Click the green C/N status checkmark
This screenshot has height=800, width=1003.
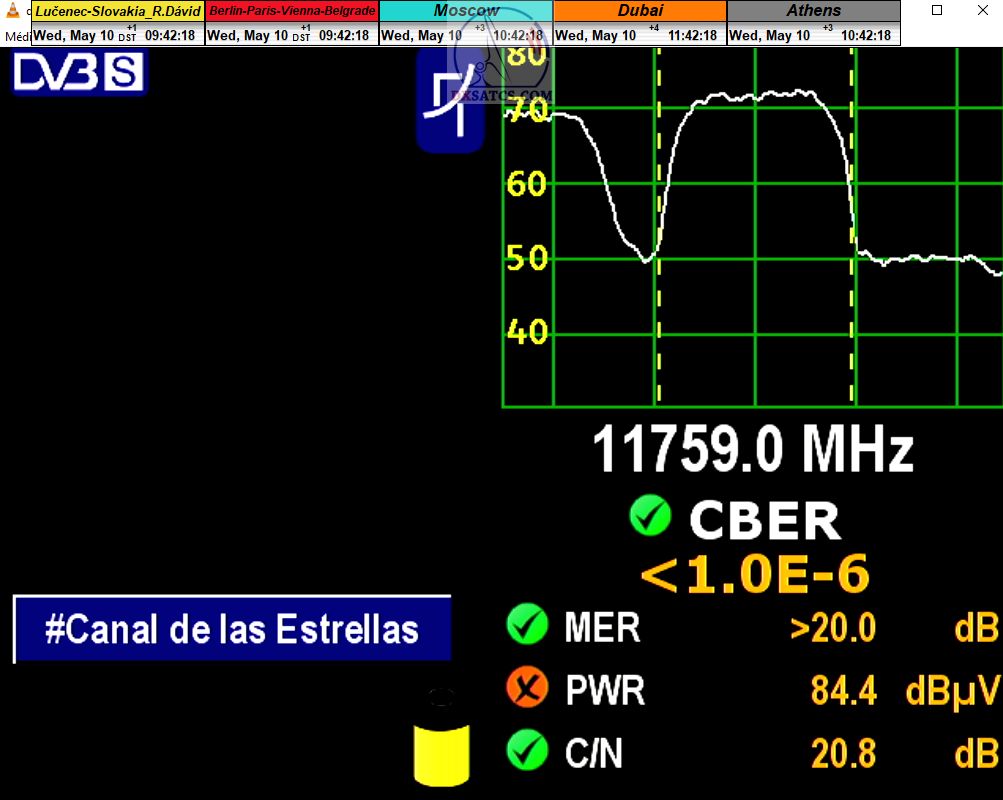[527, 751]
